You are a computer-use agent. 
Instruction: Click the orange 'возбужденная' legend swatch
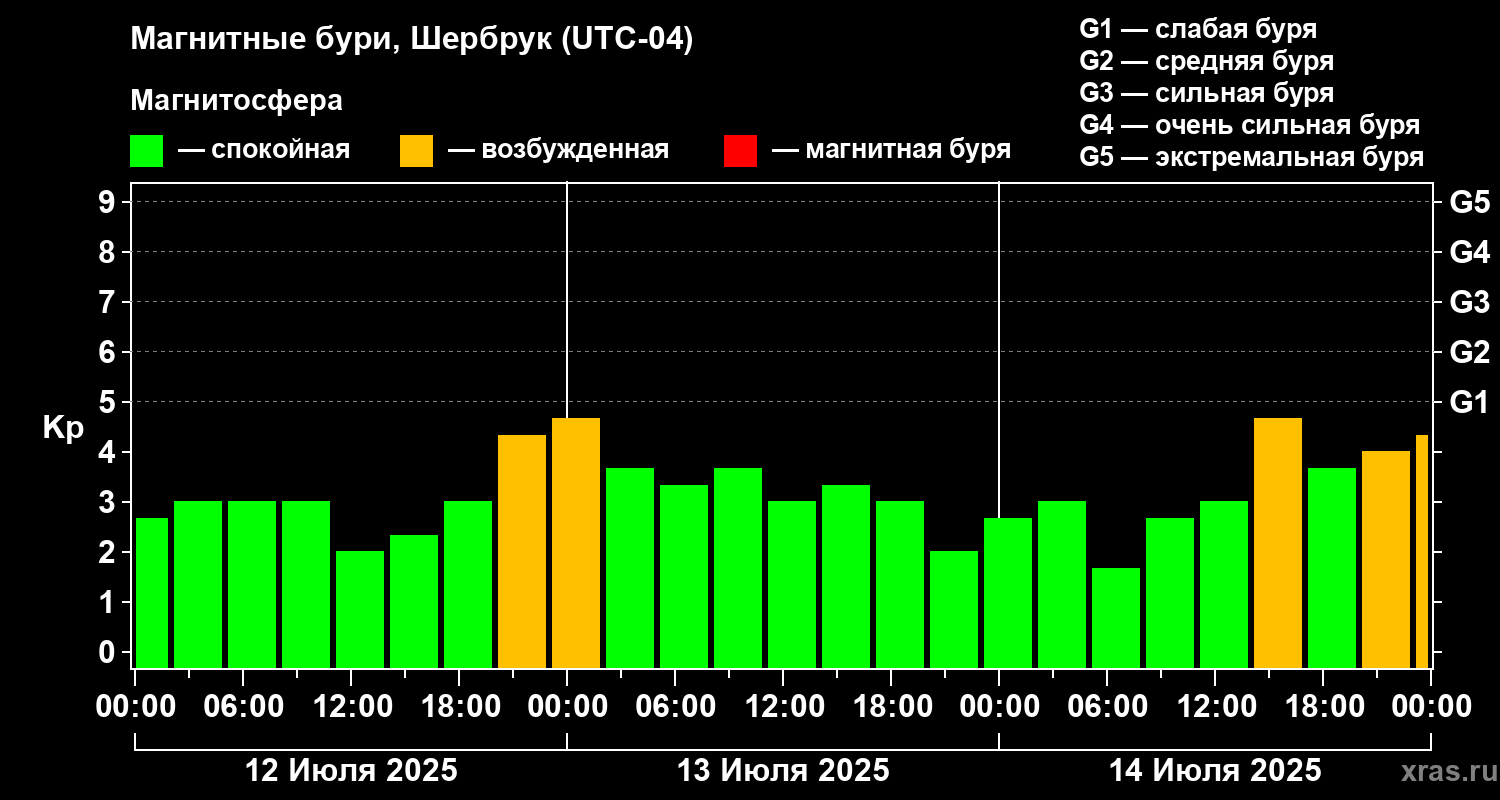coord(417,151)
